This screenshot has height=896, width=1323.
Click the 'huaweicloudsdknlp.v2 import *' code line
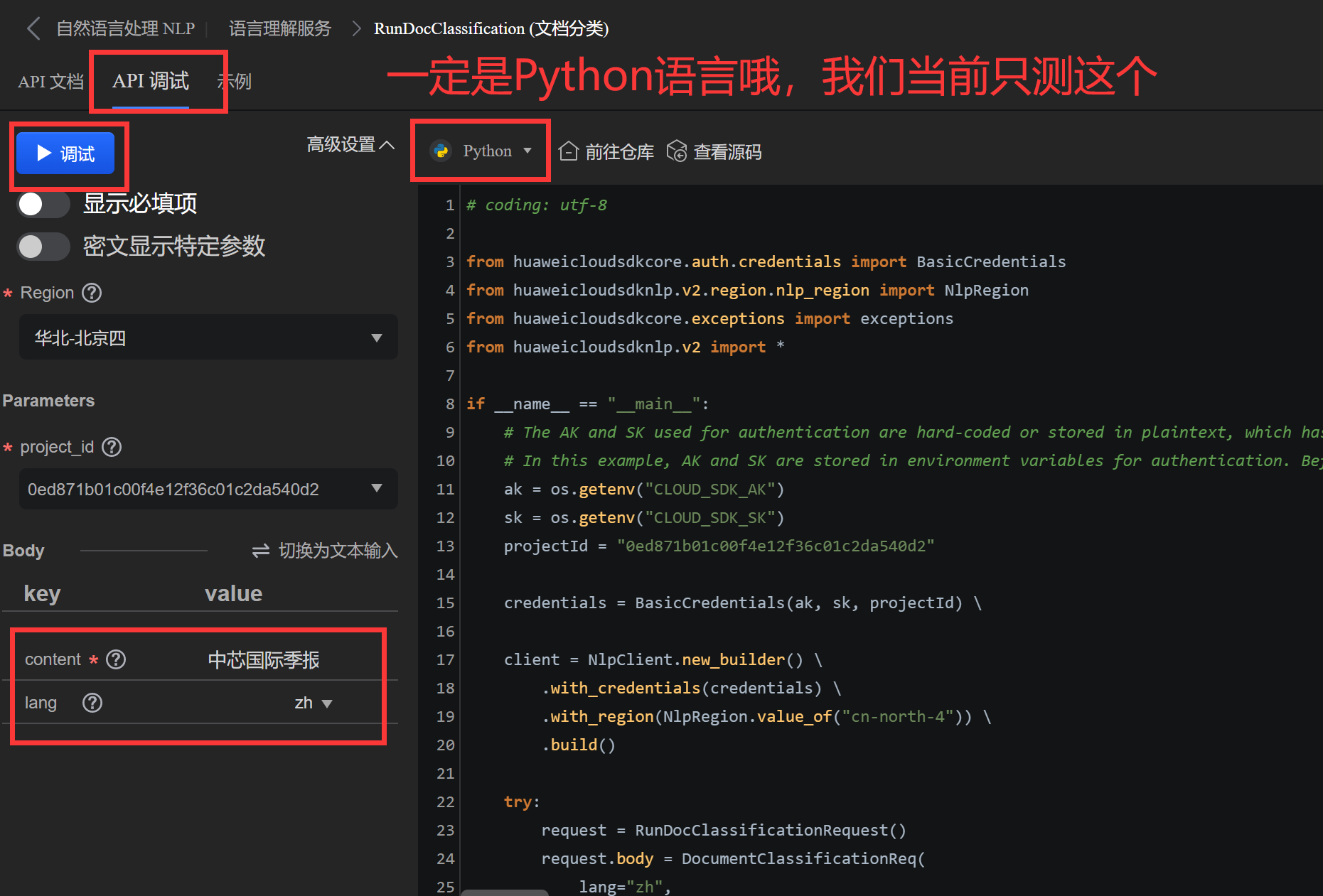(626, 347)
